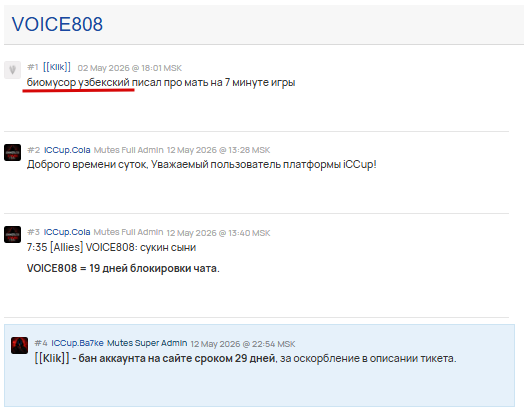Click ban text "бан аккаунта на сайте сроком 29 дней"
Screen dimensions: 524x412
tap(178, 358)
